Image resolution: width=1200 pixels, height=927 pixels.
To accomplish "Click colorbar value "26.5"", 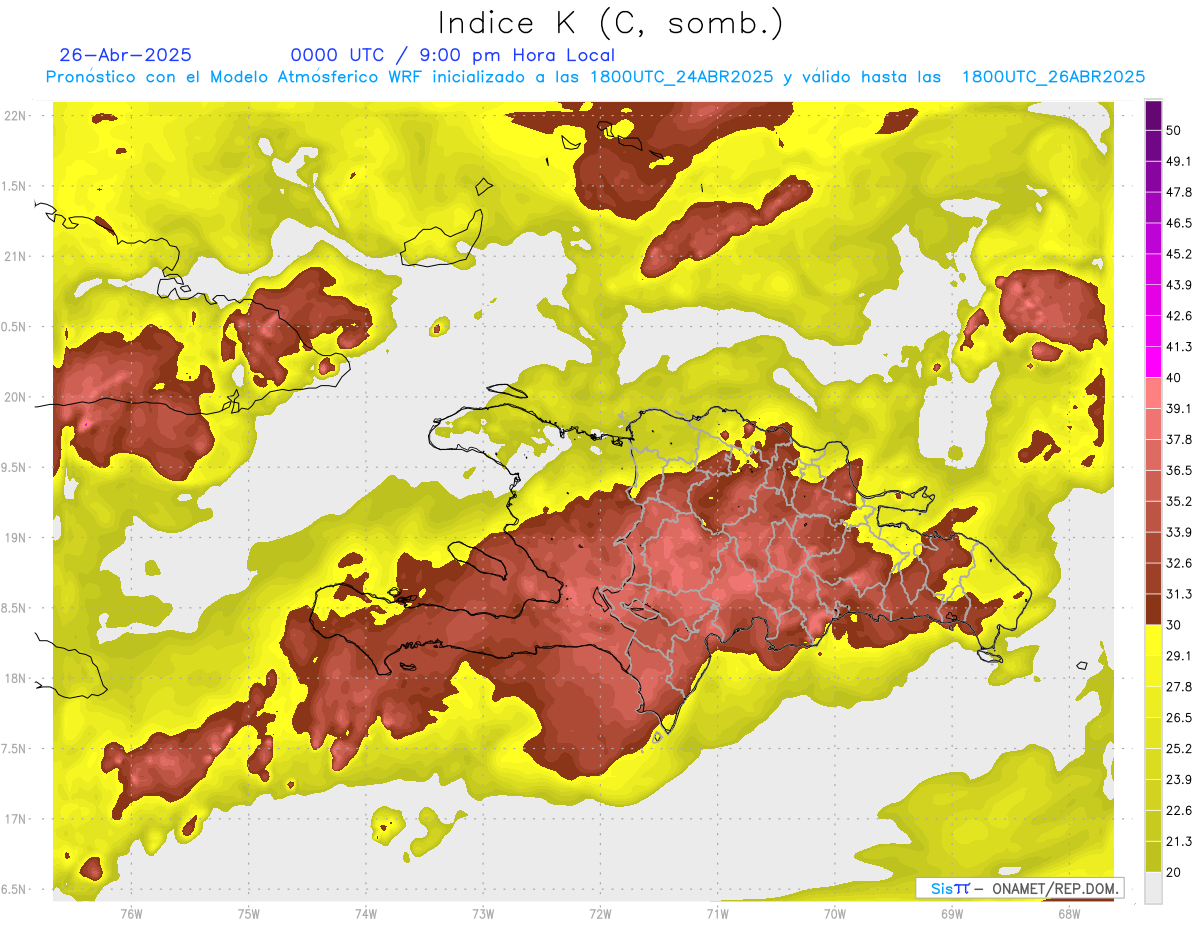I will (1179, 718).
